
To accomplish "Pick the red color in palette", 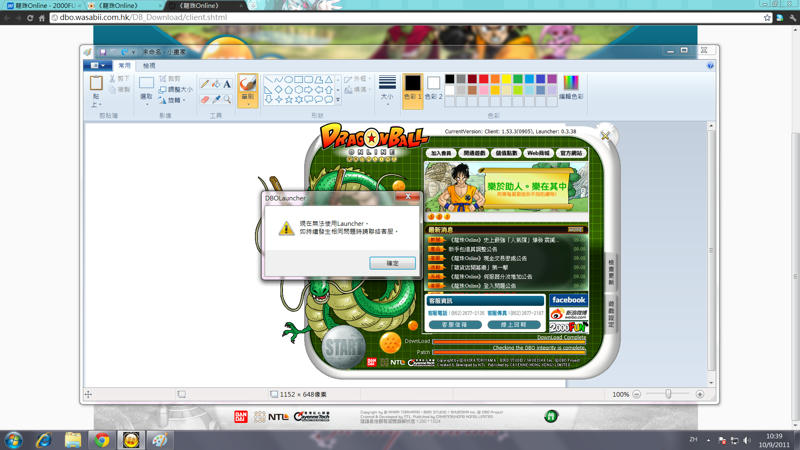I will 484,79.
